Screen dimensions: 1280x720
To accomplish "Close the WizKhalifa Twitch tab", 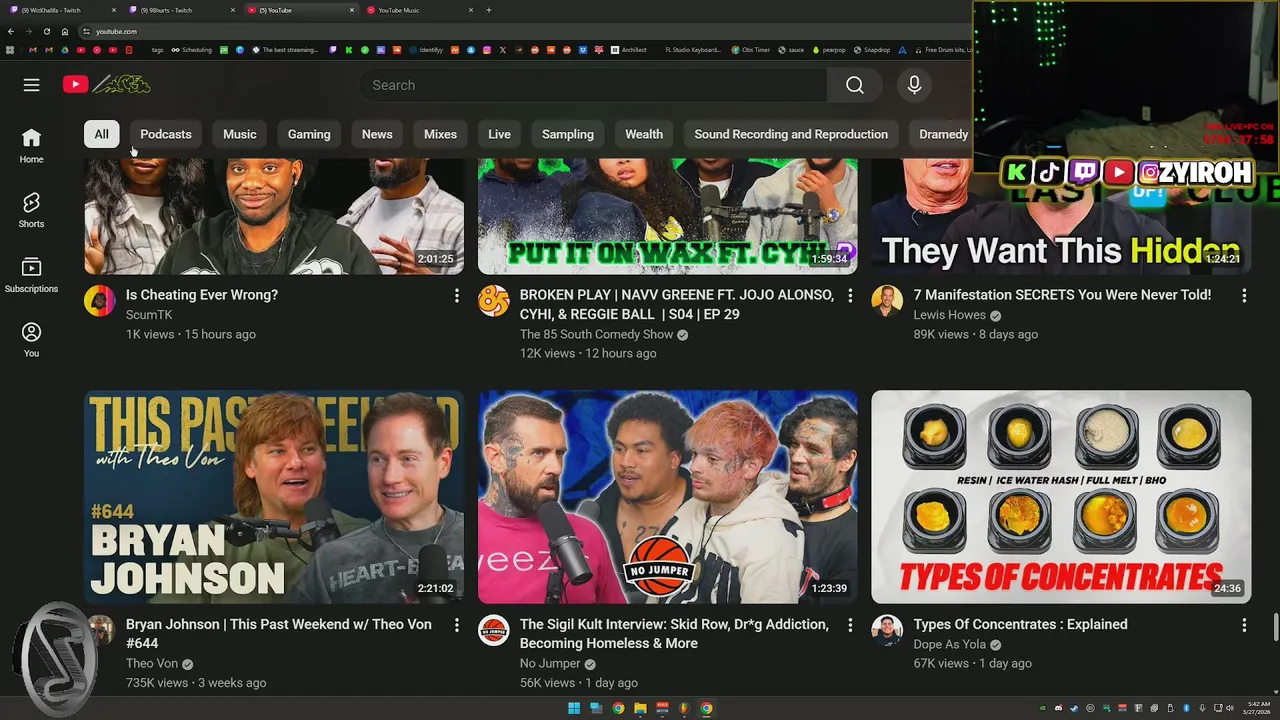I will [x=113, y=10].
